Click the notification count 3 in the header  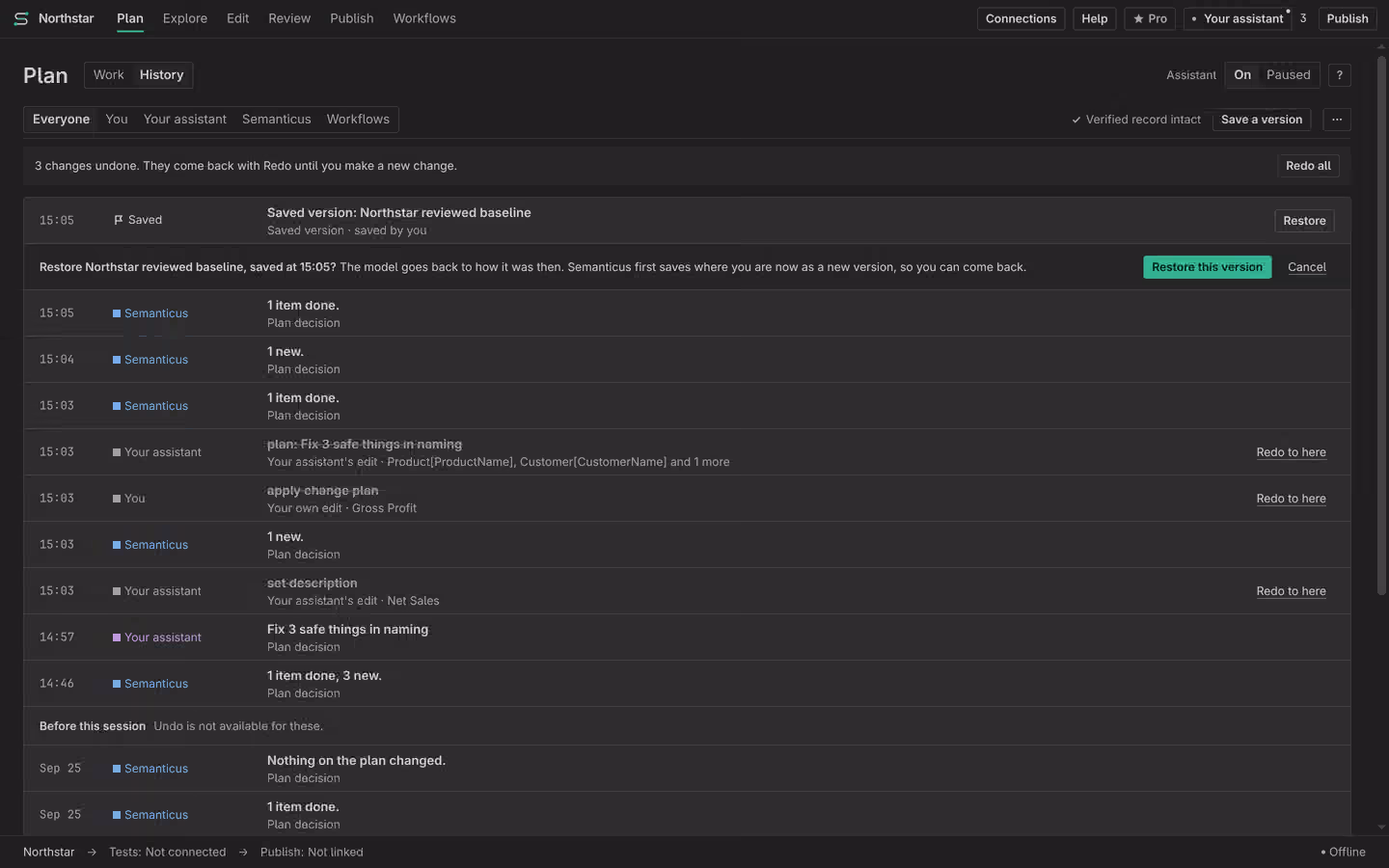click(x=1303, y=18)
